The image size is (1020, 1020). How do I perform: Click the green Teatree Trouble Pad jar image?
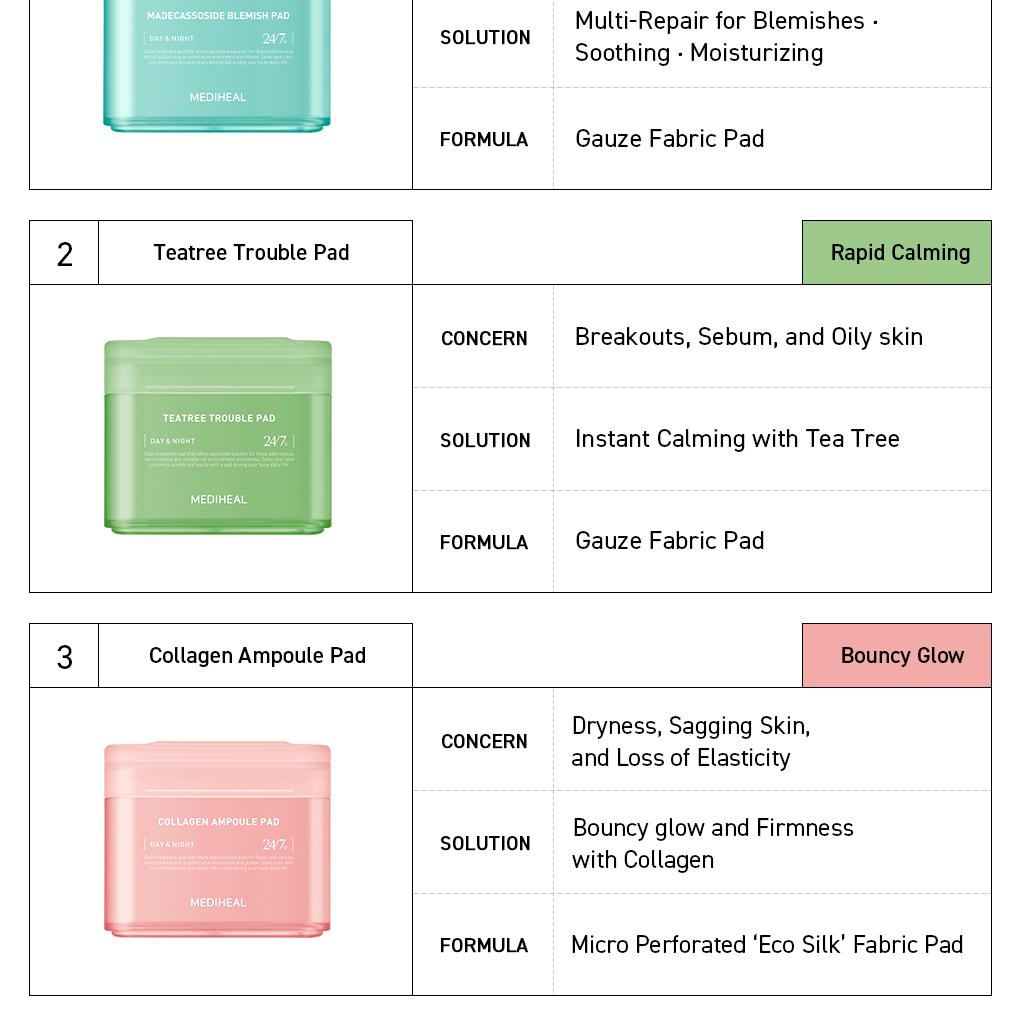pyautogui.click(x=218, y=436)
